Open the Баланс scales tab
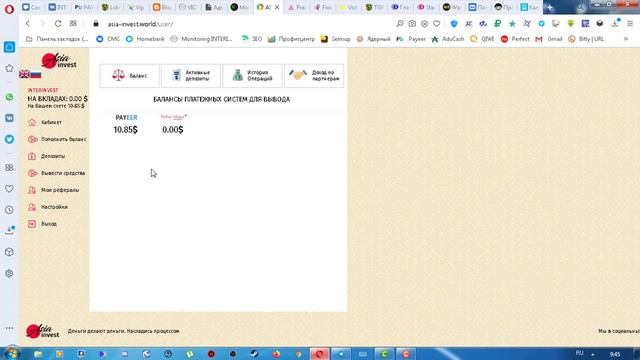The width and height of the screenshot is (640, 360). click(129, 76)
